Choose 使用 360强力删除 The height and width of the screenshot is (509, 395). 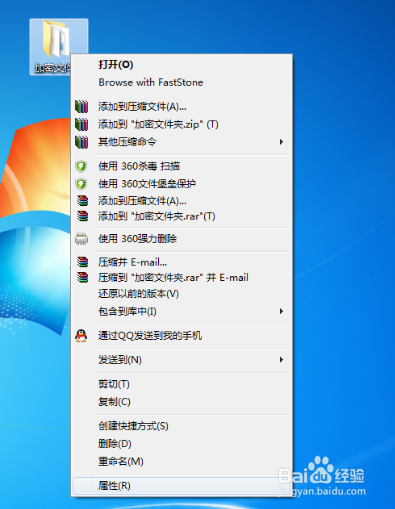[182, 239]
